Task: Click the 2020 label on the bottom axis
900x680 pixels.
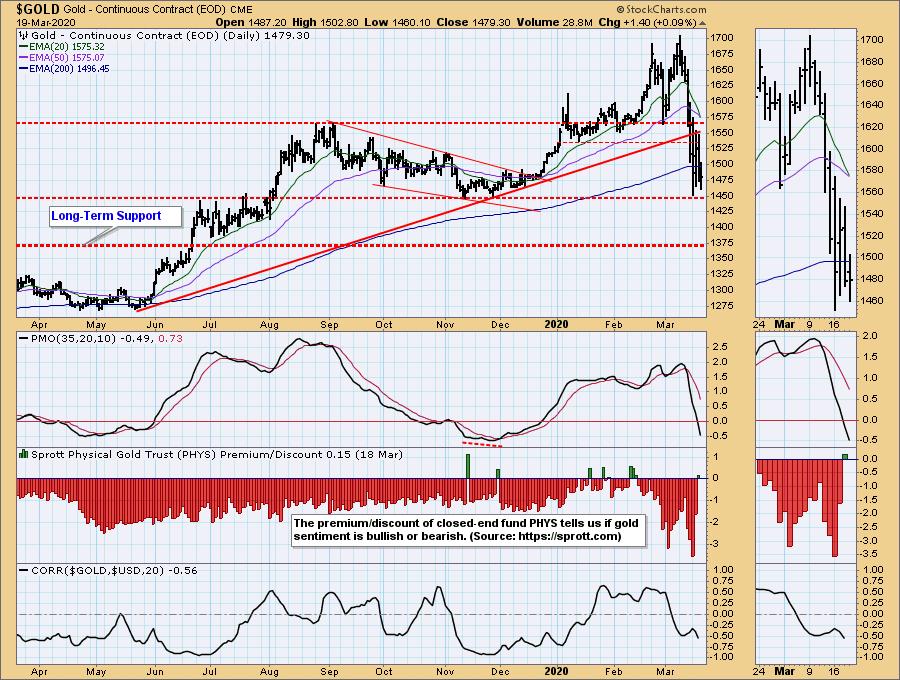Action: [556, 671]
